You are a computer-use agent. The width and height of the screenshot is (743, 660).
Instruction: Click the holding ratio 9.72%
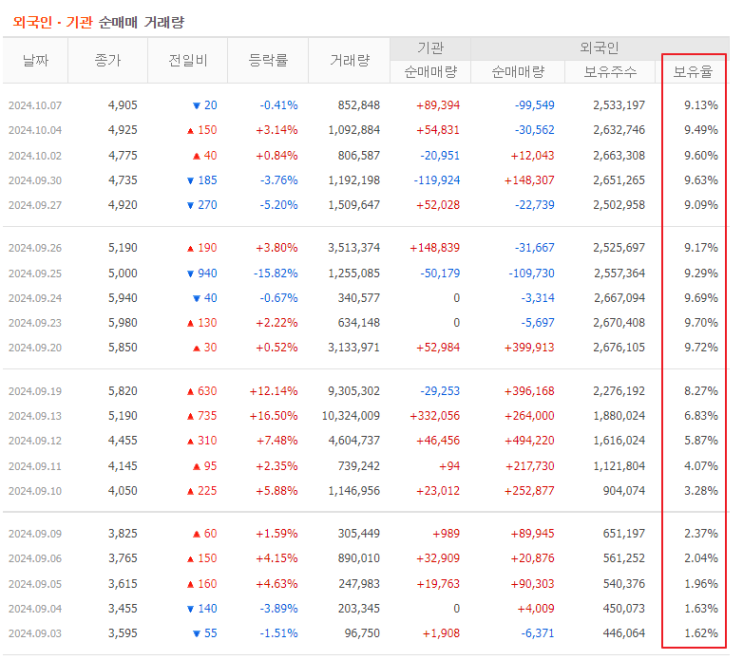tap(701, 347)
